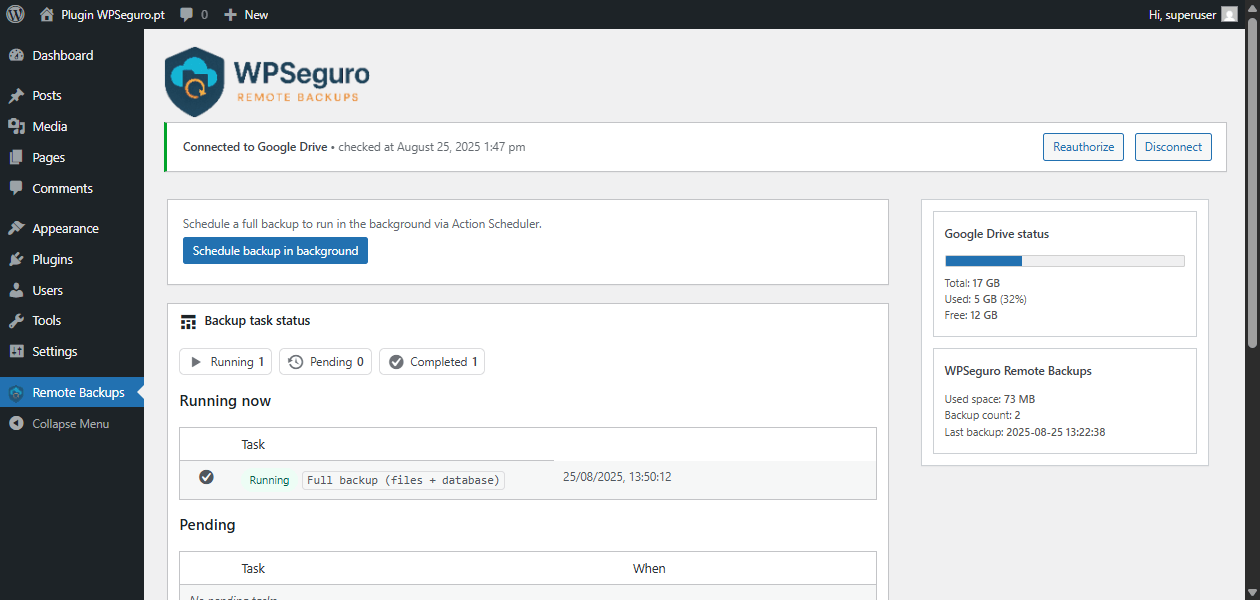The image size is (1260, 600).
Task: Click the Google Drive storage usage bar
Action: pyautogui.click(x=1064, y=261)
